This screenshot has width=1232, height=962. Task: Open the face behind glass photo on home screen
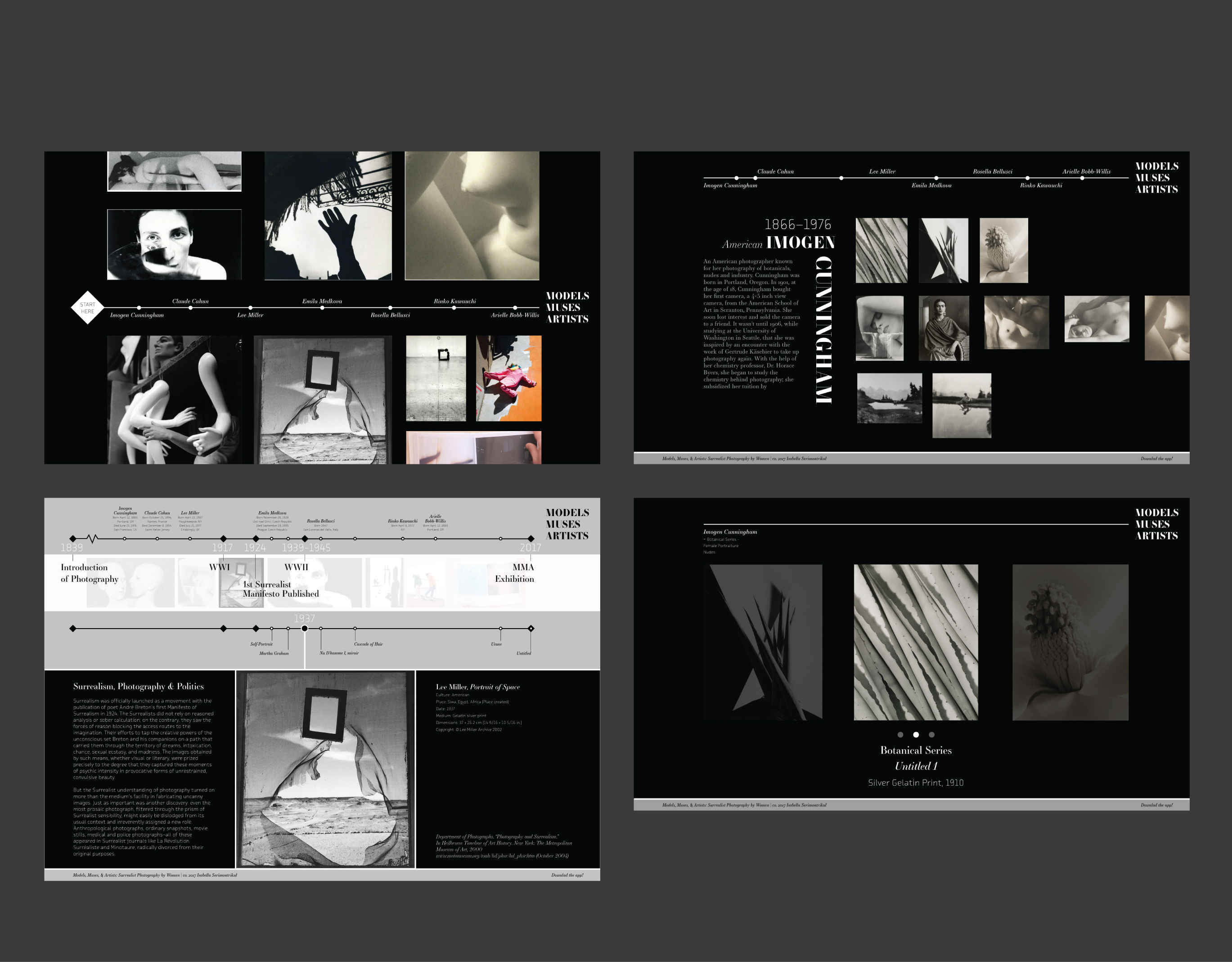click(174, 244)
